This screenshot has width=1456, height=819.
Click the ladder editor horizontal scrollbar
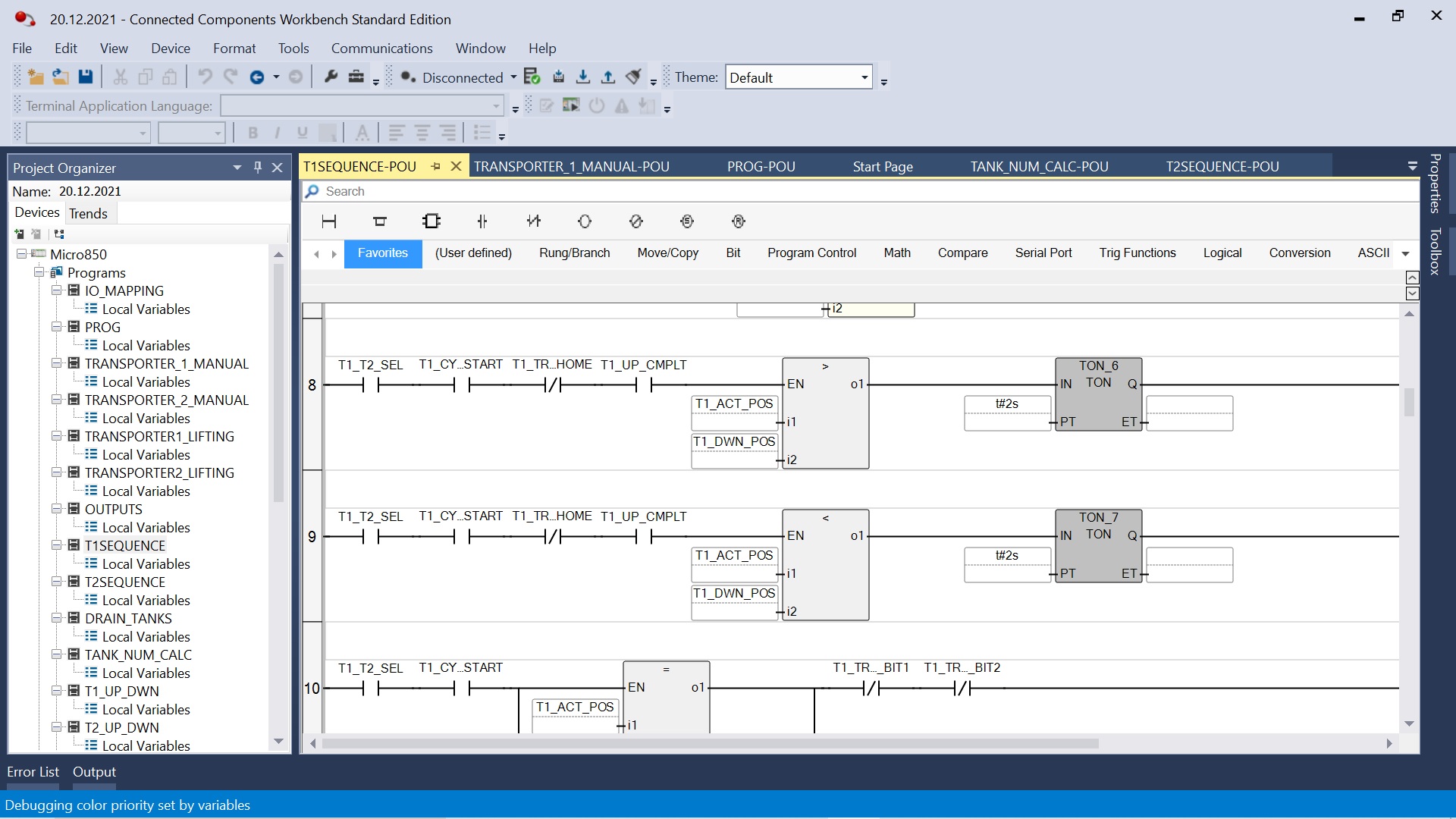(710, 744)
